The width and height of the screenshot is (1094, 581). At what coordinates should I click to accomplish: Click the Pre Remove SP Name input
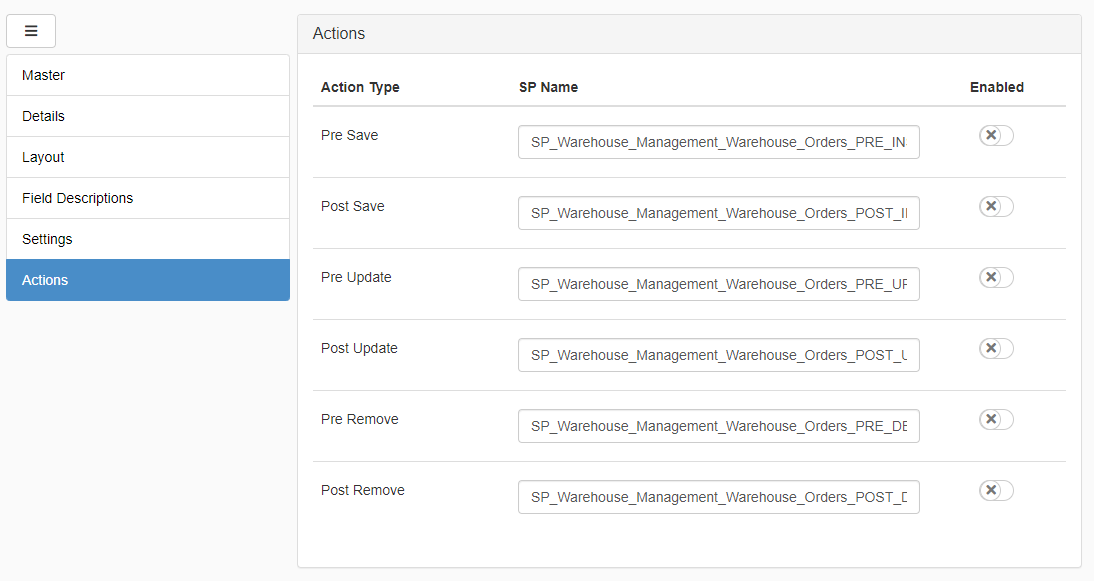click(x=718, y=426)
